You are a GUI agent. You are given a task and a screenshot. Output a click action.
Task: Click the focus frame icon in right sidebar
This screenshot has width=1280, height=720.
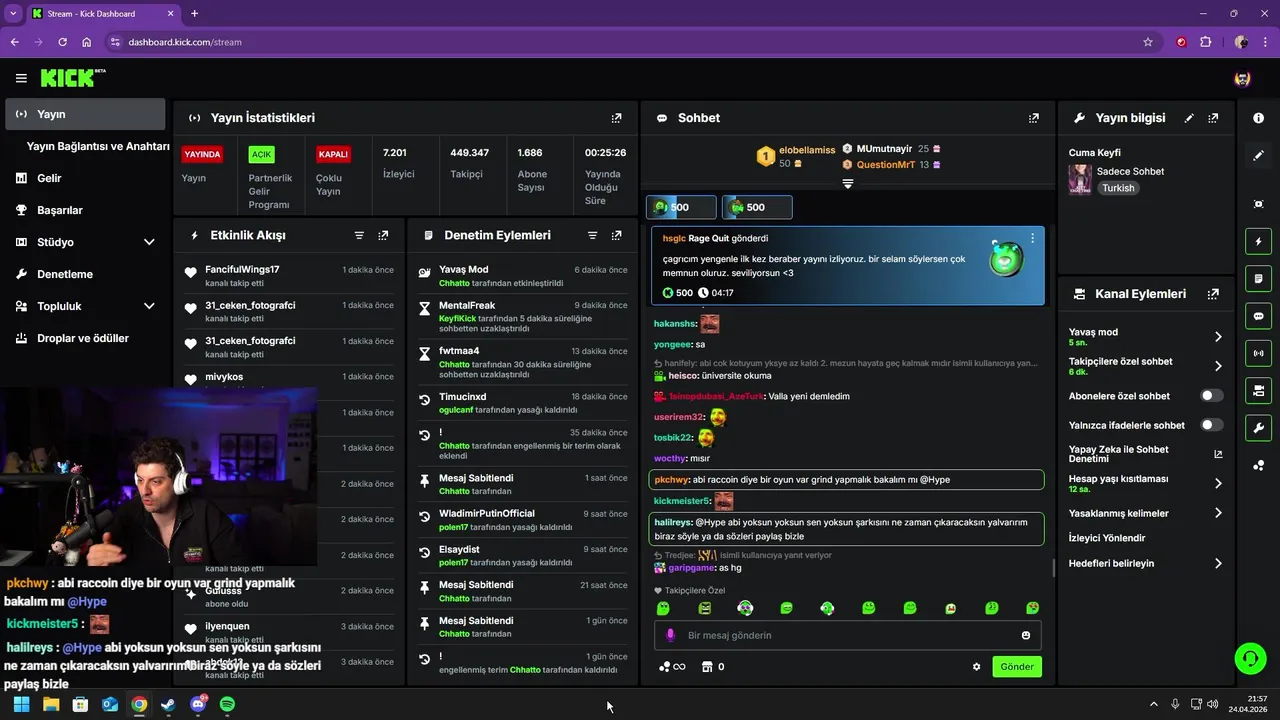coord(1258,204)
